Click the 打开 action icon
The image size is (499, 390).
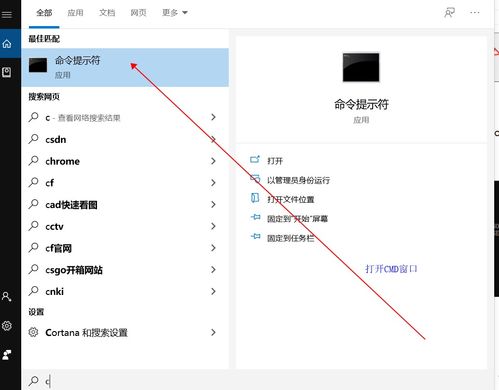pos(255,159)
